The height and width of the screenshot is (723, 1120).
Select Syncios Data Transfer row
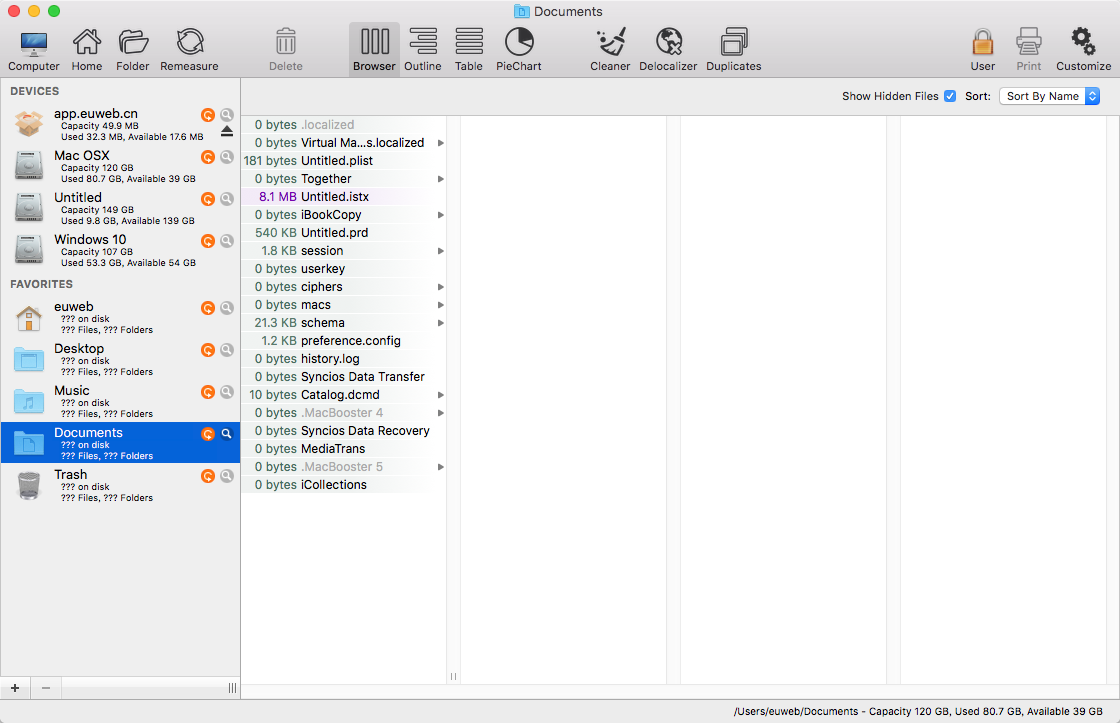(344, 377)
